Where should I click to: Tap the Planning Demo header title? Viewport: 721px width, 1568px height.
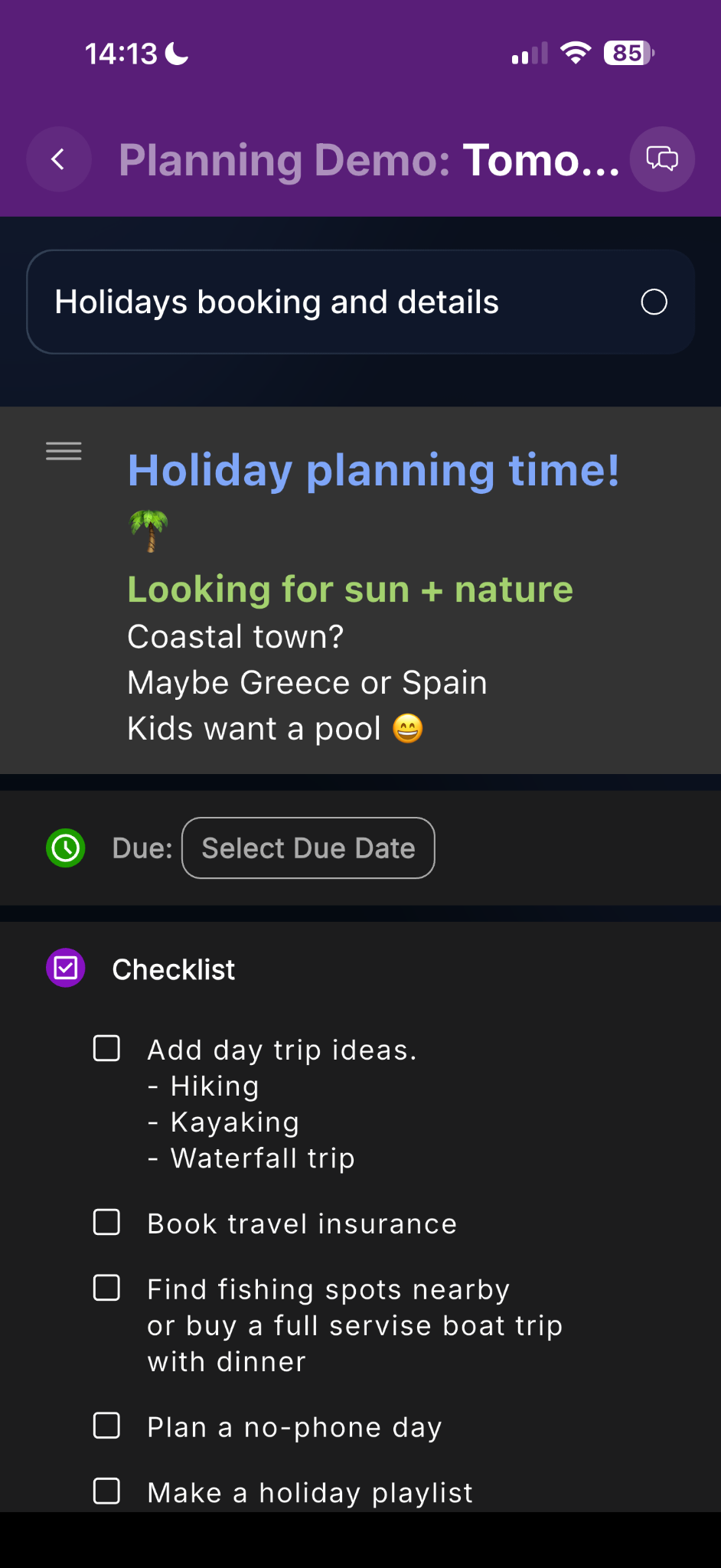coord(369,160)
